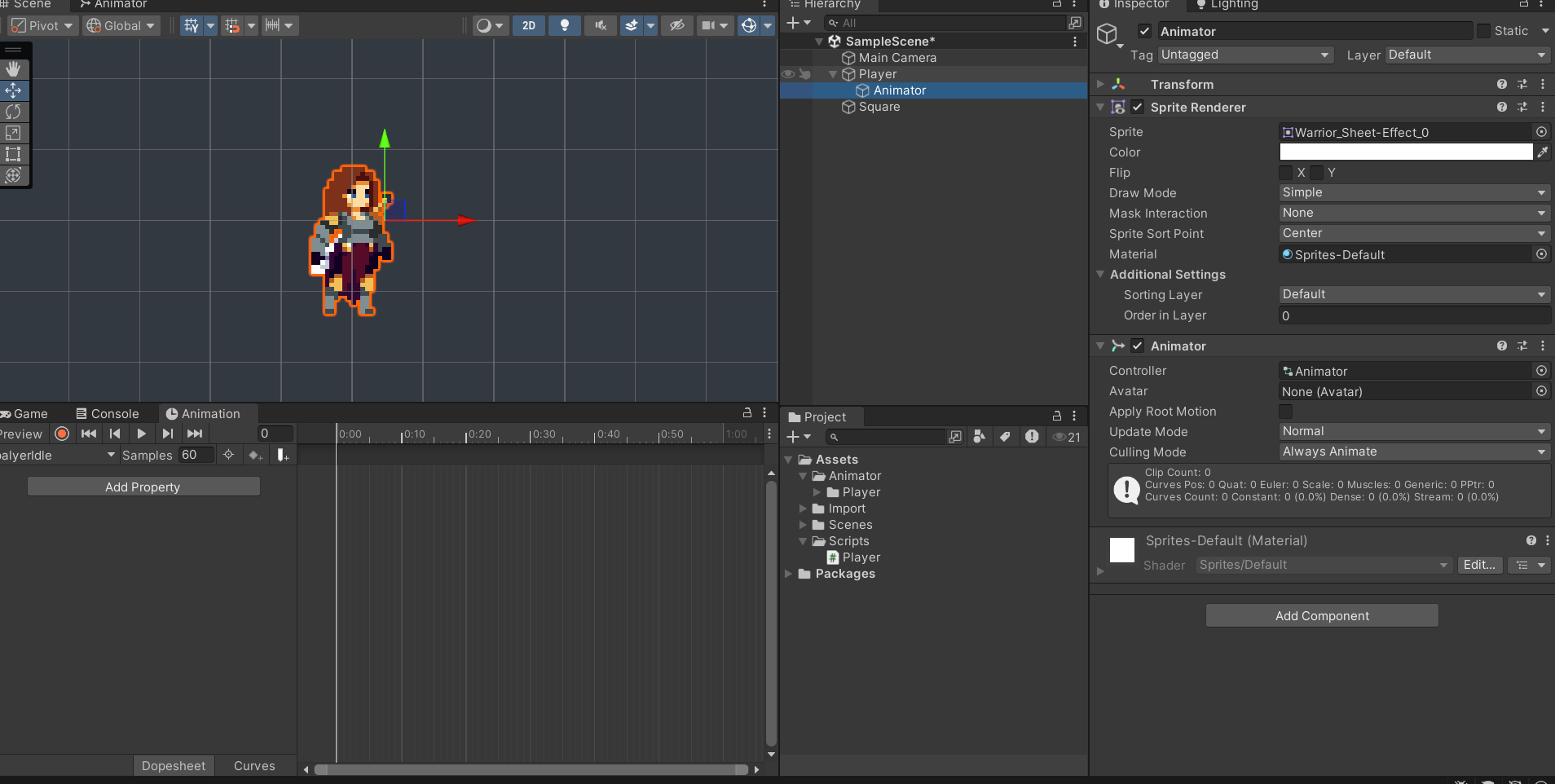Click the Color swatch in Sprite Renderer
This screenshot has width=1555, height=784.
click(1404, 152)
